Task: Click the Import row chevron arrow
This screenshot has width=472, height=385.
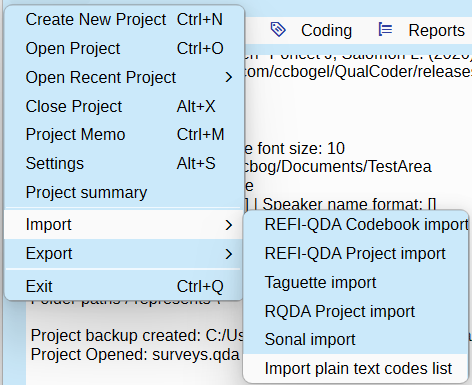Action: click(x=229, y=225)
